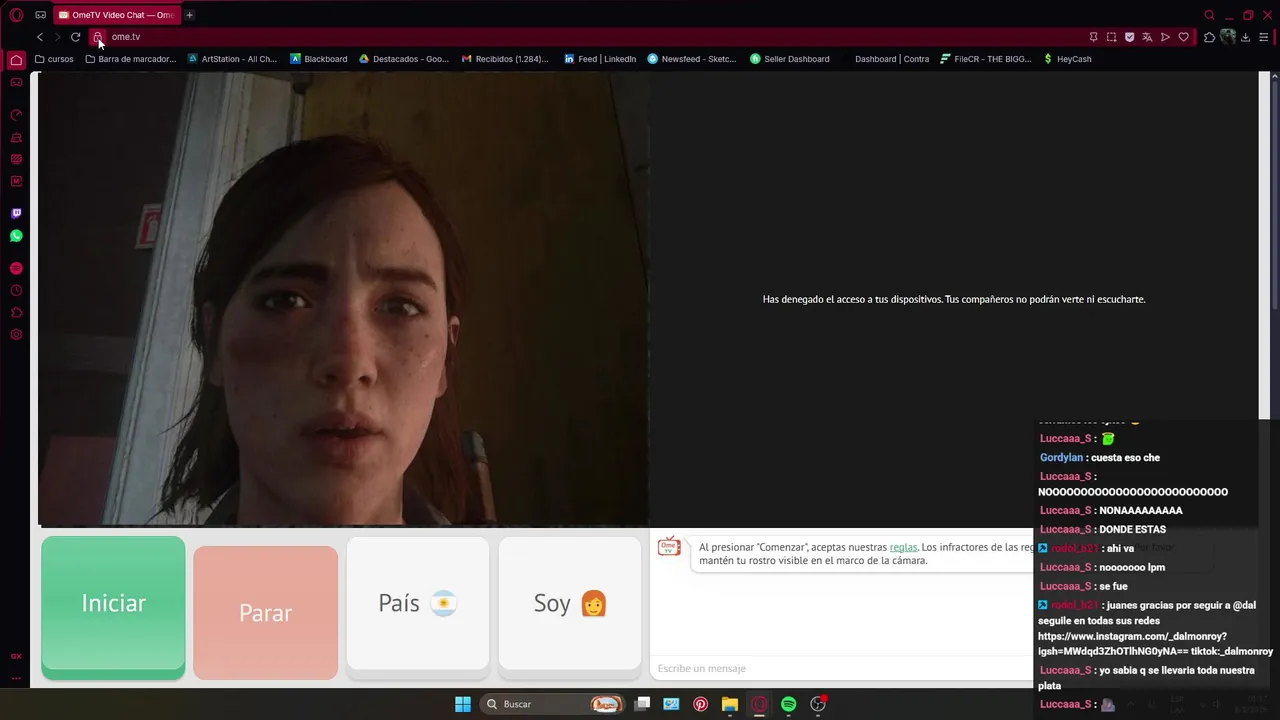
Task: Click the Escribe un mensaje field
Action: click(x=842, y=668)
